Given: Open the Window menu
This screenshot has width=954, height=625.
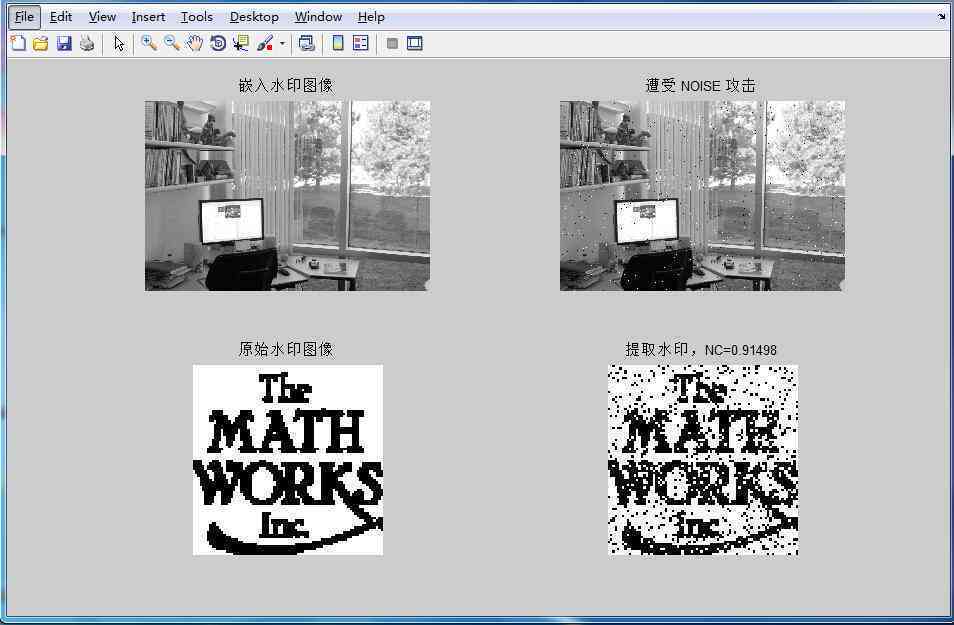Looking at the screenshot, I should pyautogui.click(x=318, y=17).
